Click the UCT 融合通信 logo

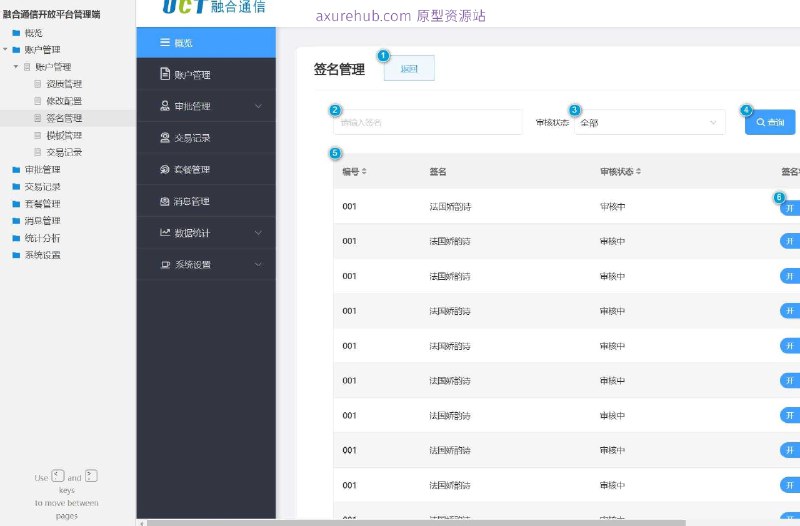pyautogui.click(x=214, y=6)
